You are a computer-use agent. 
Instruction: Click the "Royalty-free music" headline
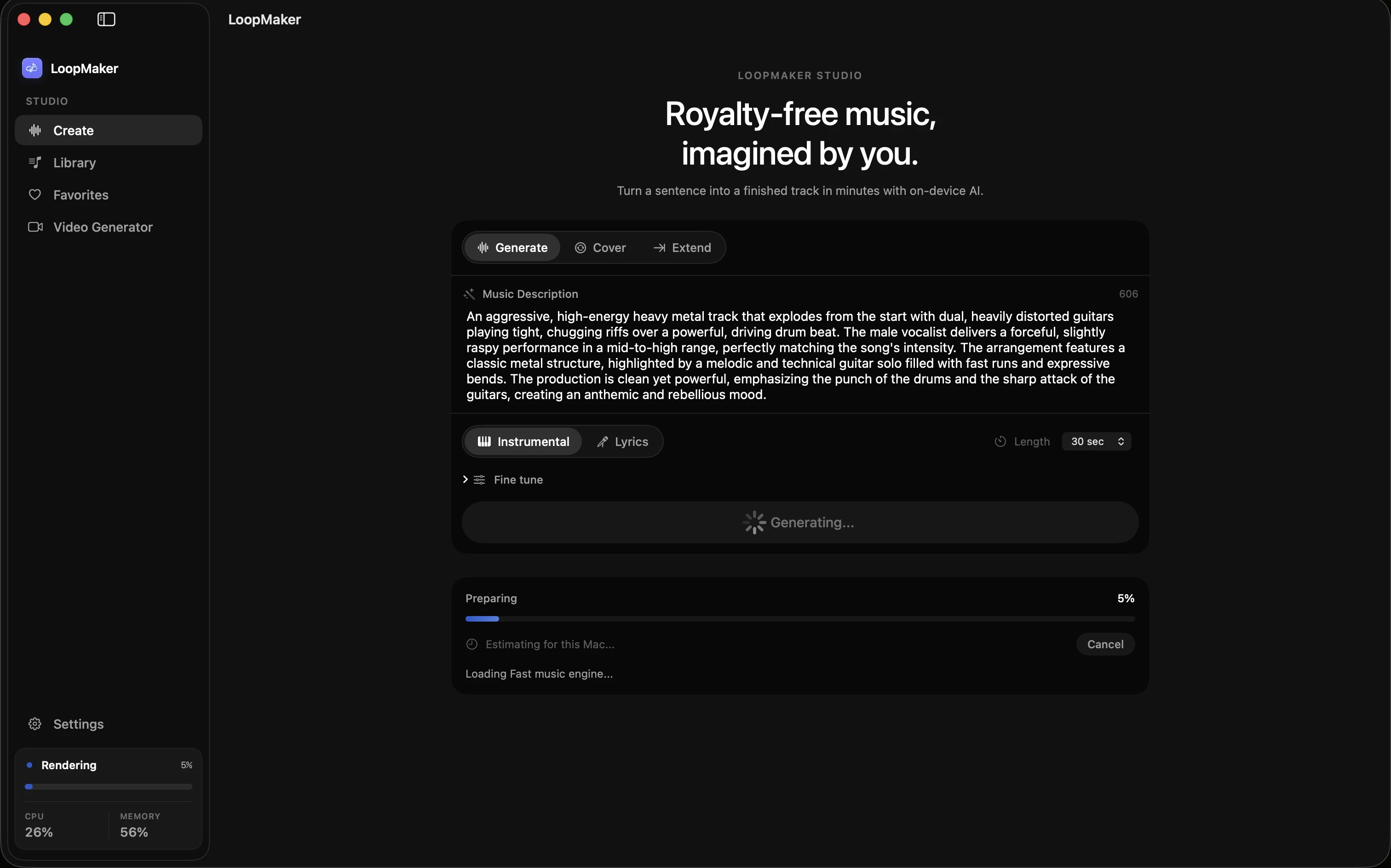pos(800,114)
